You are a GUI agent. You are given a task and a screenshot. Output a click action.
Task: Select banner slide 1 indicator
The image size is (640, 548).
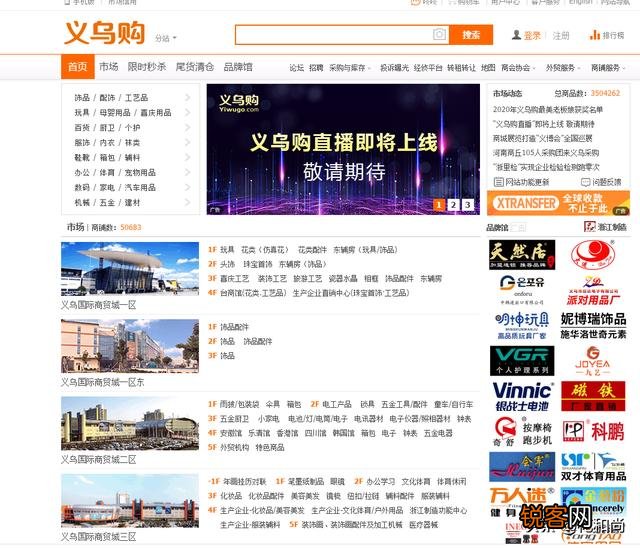coord(439,204)
